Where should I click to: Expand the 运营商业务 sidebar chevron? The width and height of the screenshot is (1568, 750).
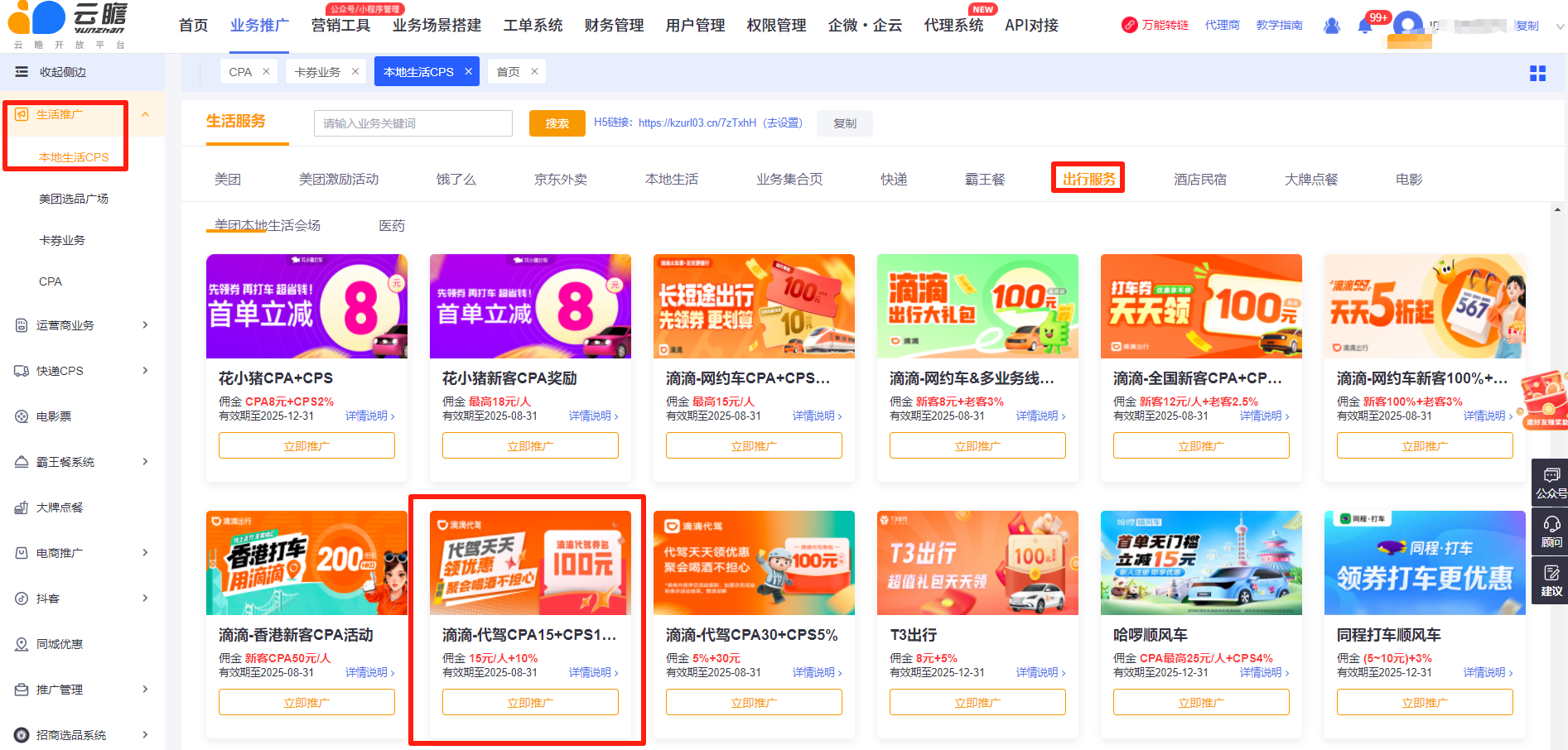[145, 325]
